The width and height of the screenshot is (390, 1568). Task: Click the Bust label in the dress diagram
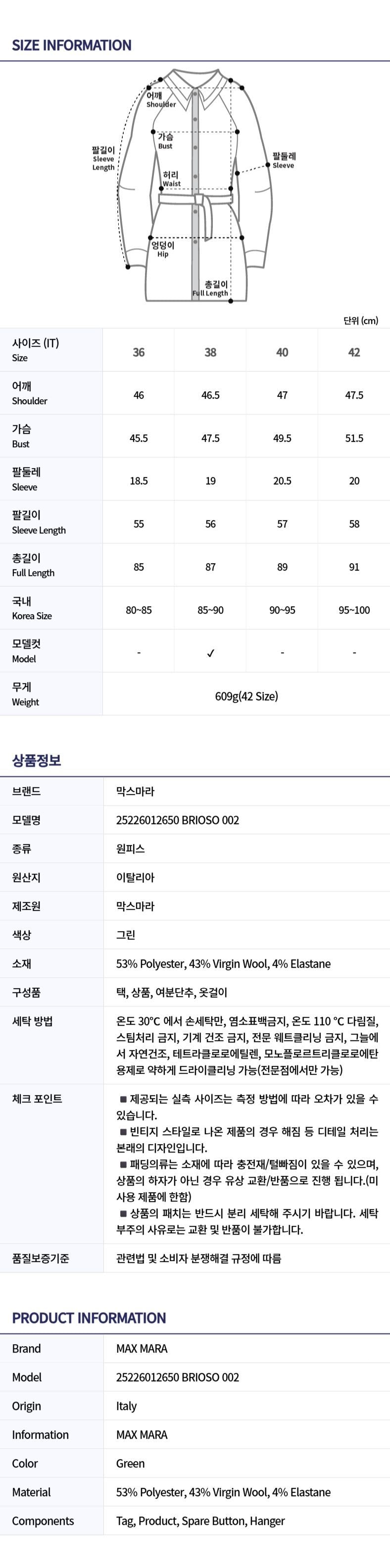(x=165, y=141)
